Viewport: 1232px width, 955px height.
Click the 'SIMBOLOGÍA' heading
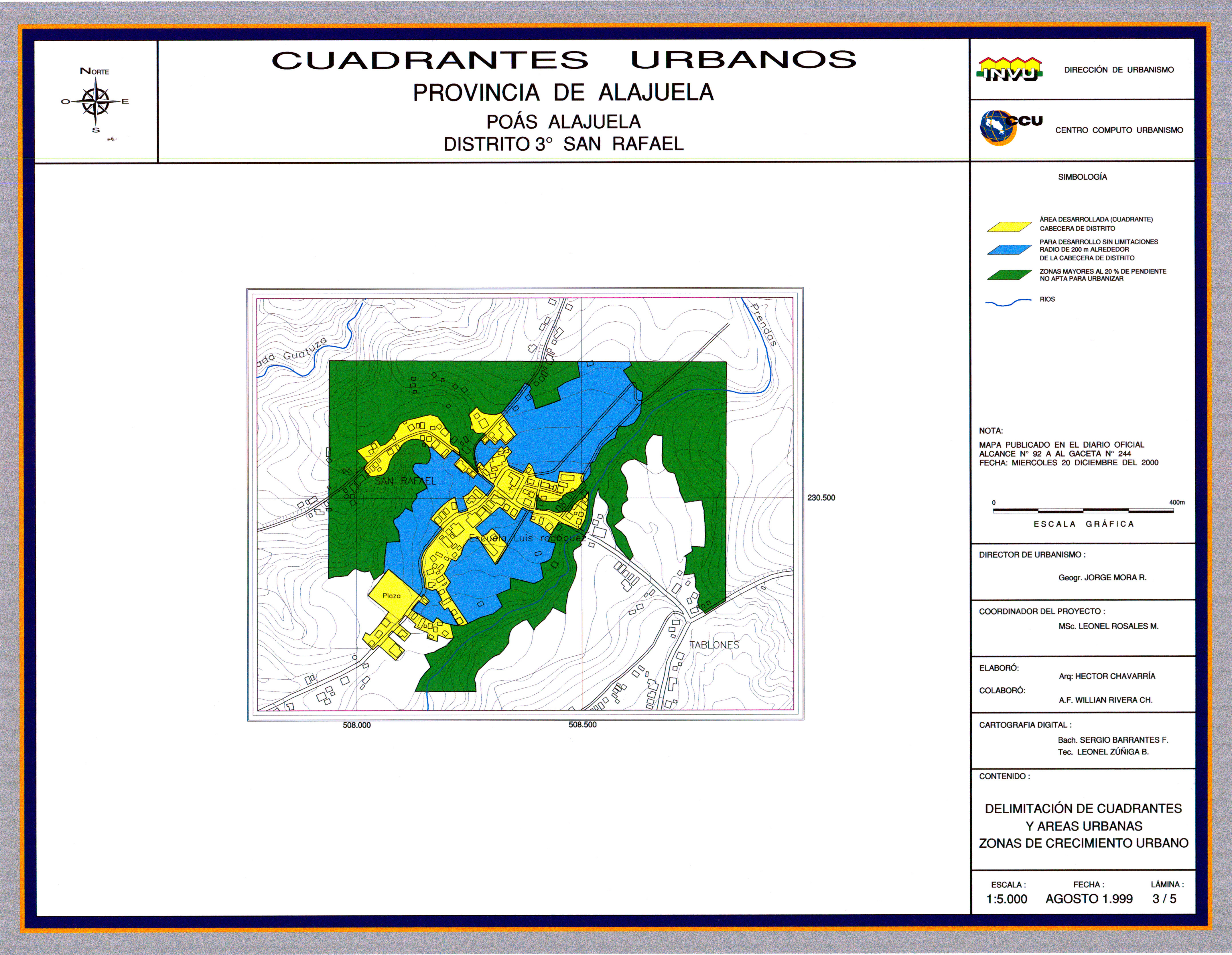pos(1083,177)
